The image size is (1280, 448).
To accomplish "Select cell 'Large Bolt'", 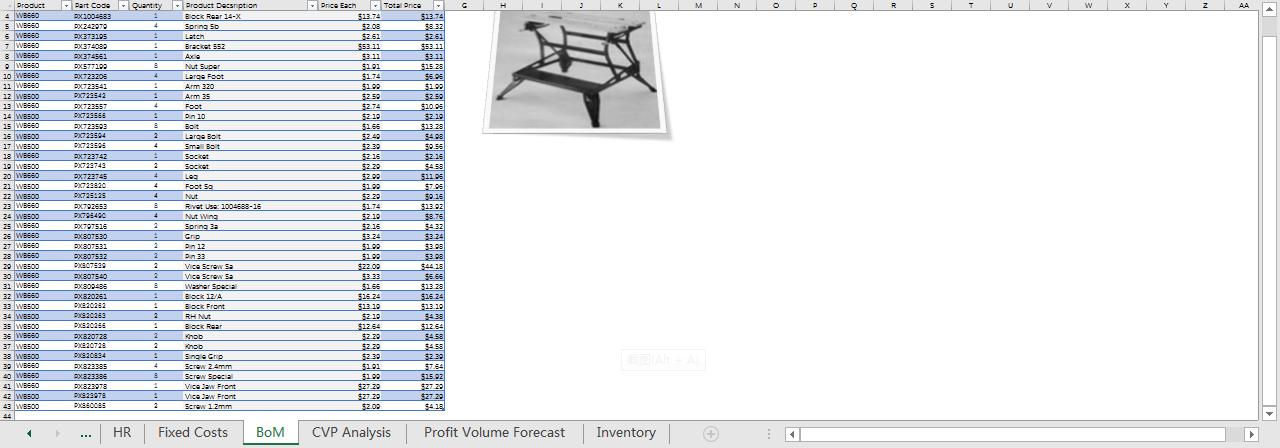I will click(x=250, y=136).
